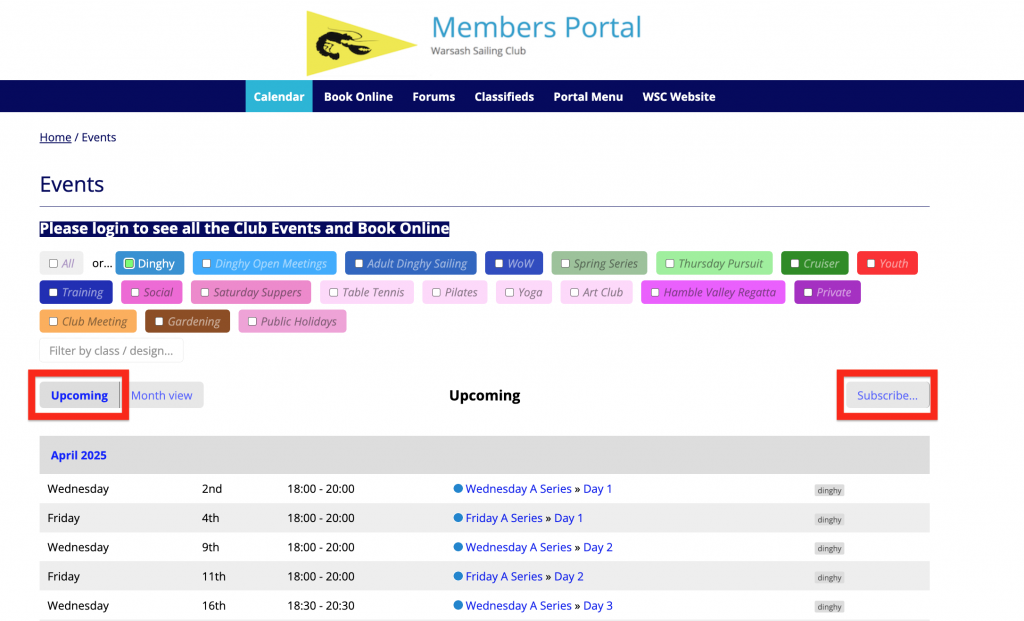Click the dinghy tag on Wednesday 16th row
This screenshot has width=1024, height=621.
pyautogui.click(x=829, y=606)
